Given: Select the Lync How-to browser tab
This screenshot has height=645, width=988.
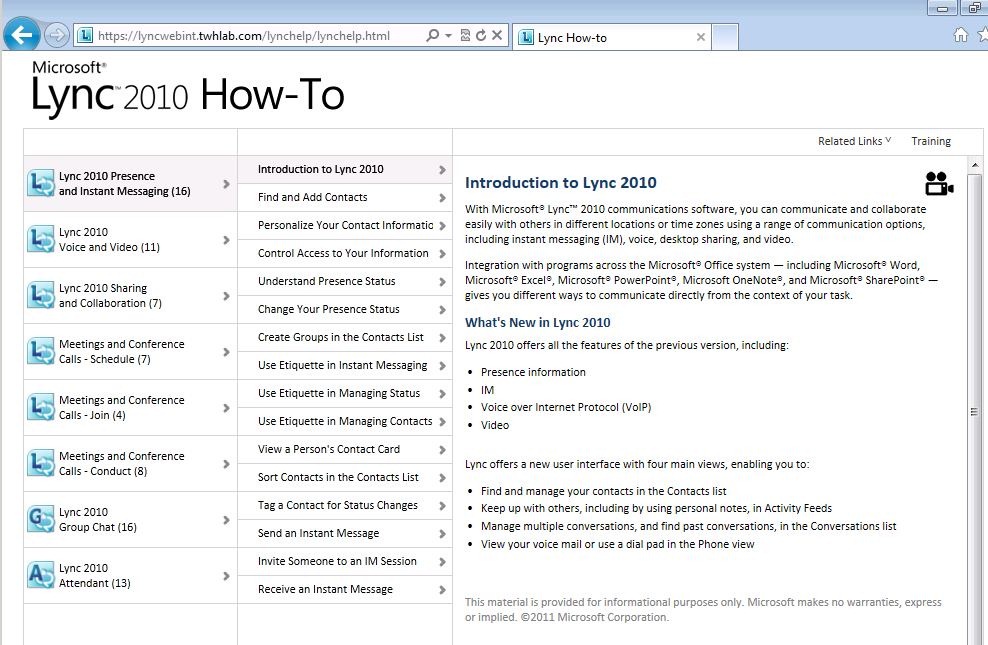Looking at the screenshot, I should (x=611, y=38).
